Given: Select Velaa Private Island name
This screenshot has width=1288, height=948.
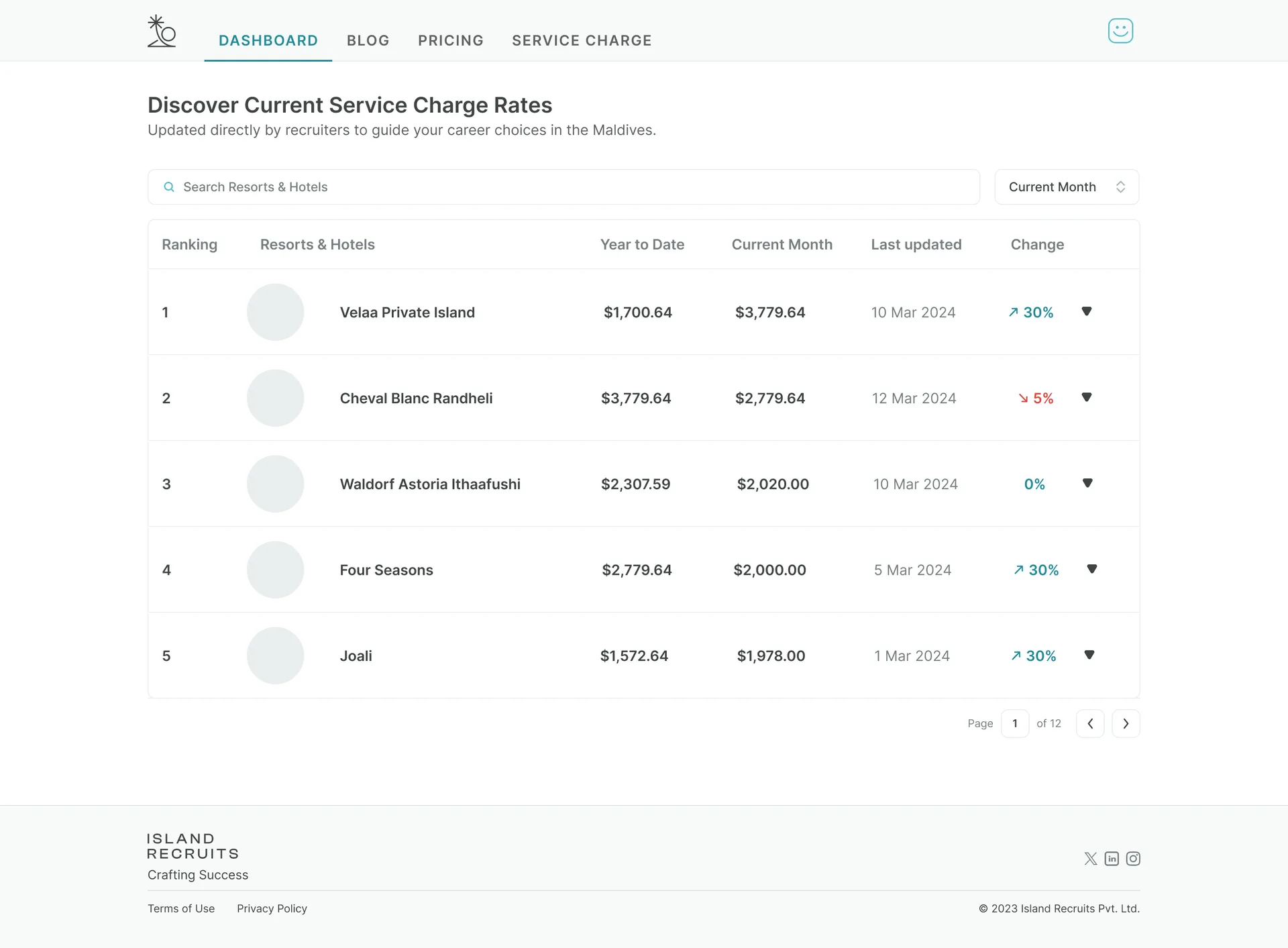Looking at the screenshot, I should point(407,312).
